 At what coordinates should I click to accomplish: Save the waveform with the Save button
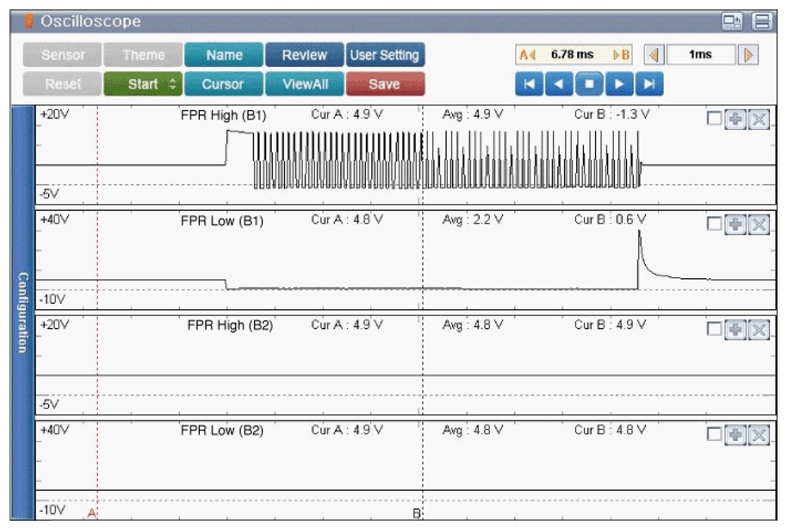pos(385,84)
